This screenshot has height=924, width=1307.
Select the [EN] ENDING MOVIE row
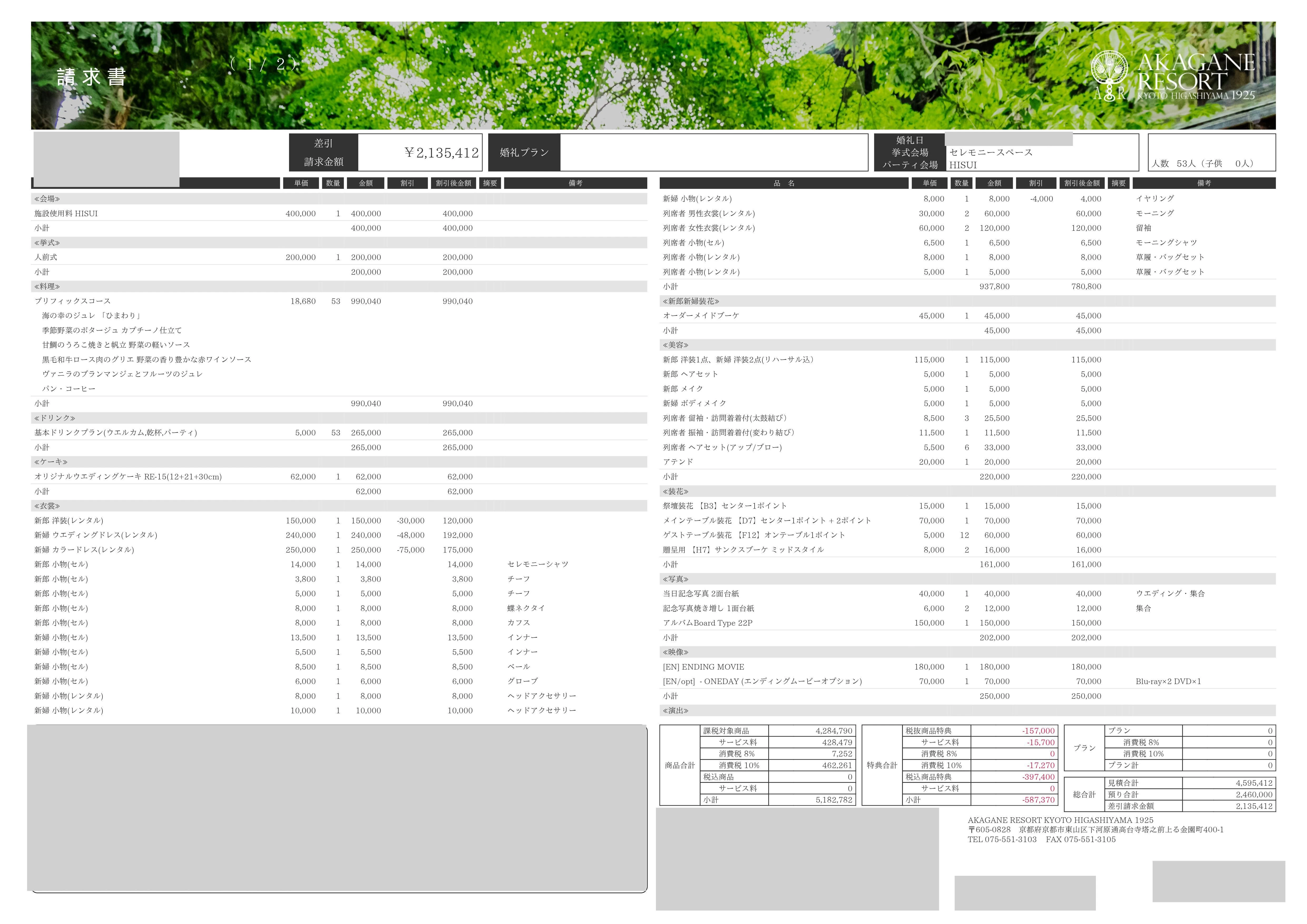pos(968,667)
